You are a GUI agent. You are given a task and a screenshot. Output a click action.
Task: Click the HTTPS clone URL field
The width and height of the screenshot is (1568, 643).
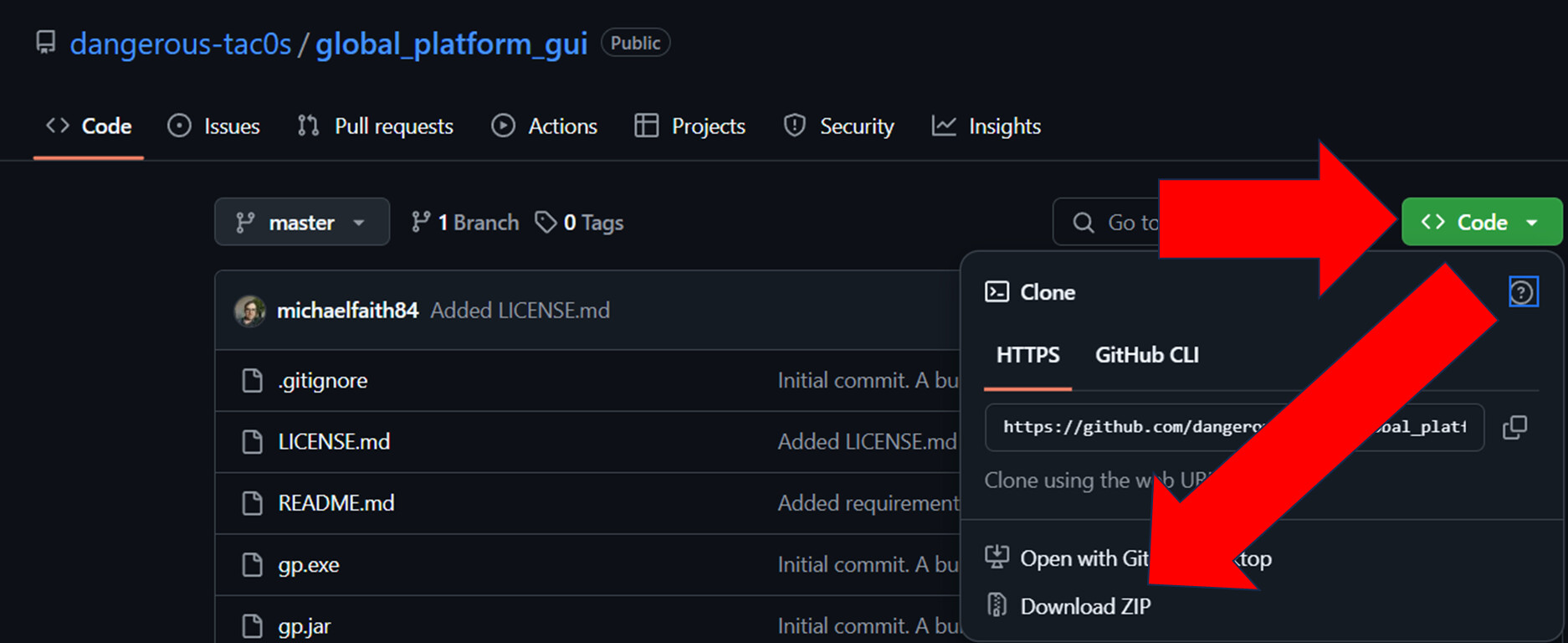[1234, 427]
